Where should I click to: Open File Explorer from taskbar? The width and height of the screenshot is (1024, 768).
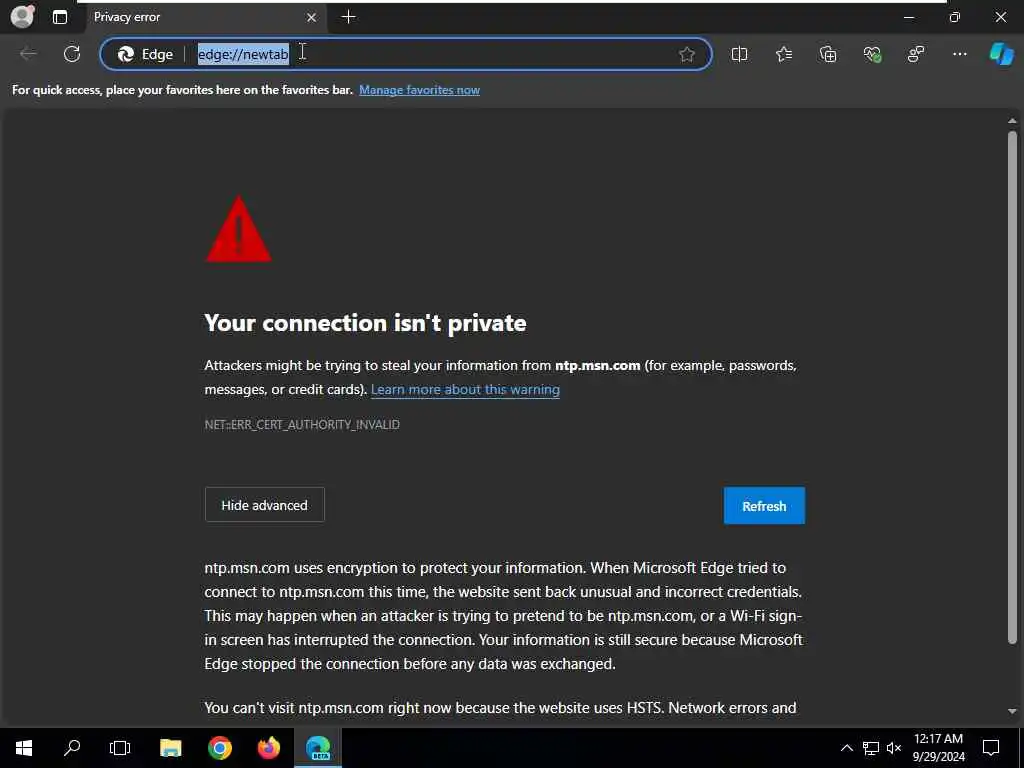click(x=170, y=748)
